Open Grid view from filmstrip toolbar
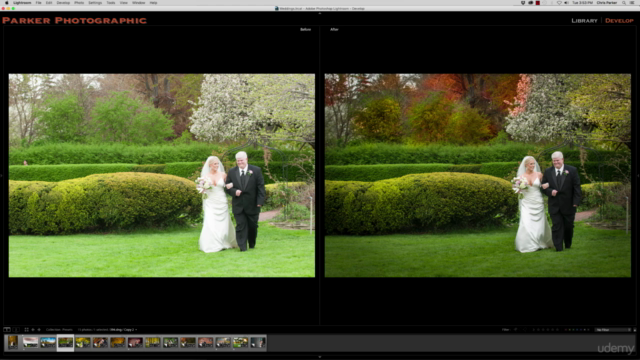The image size is (640, 360). 27,329
